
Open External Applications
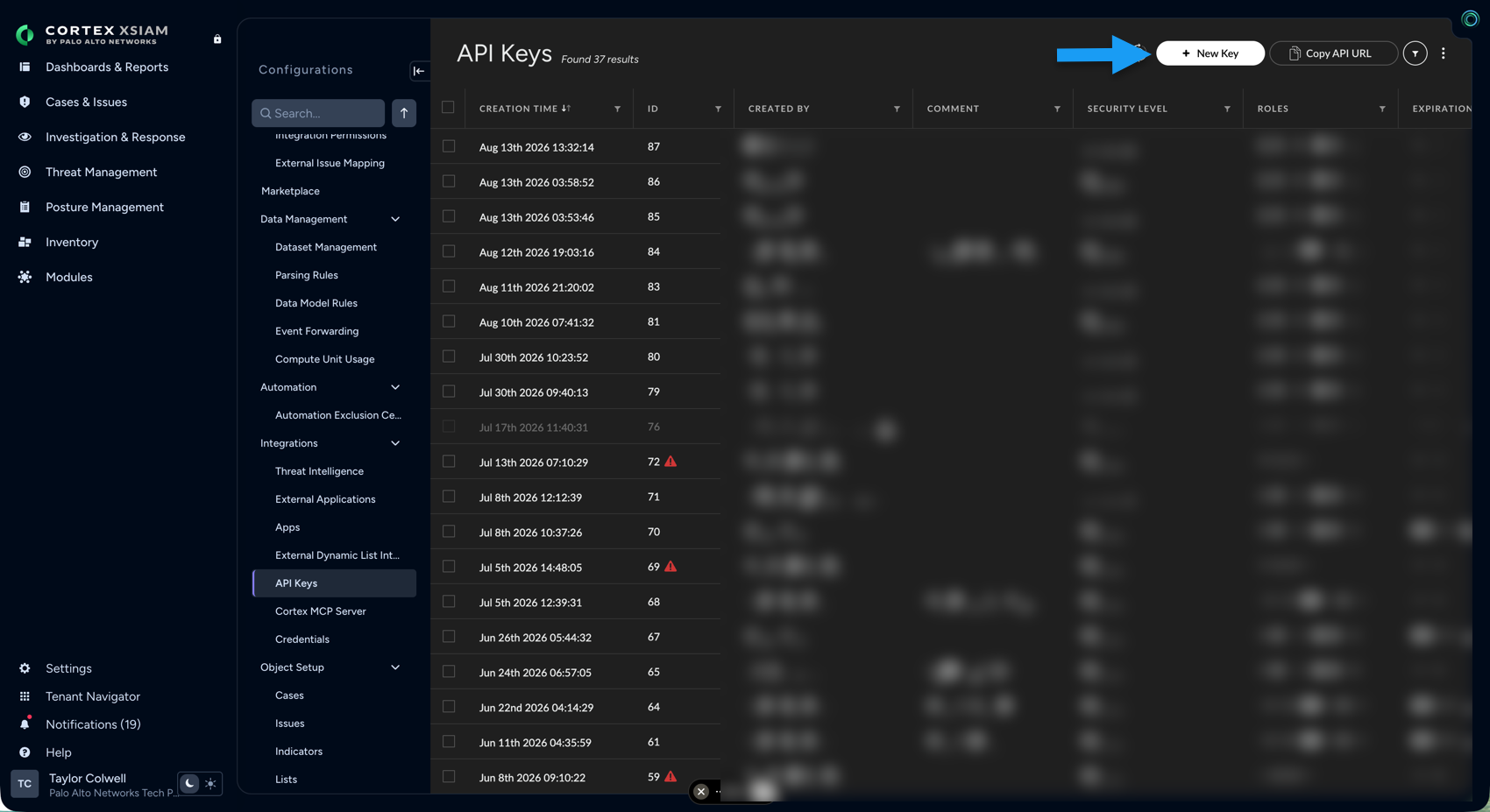(325, 499)
